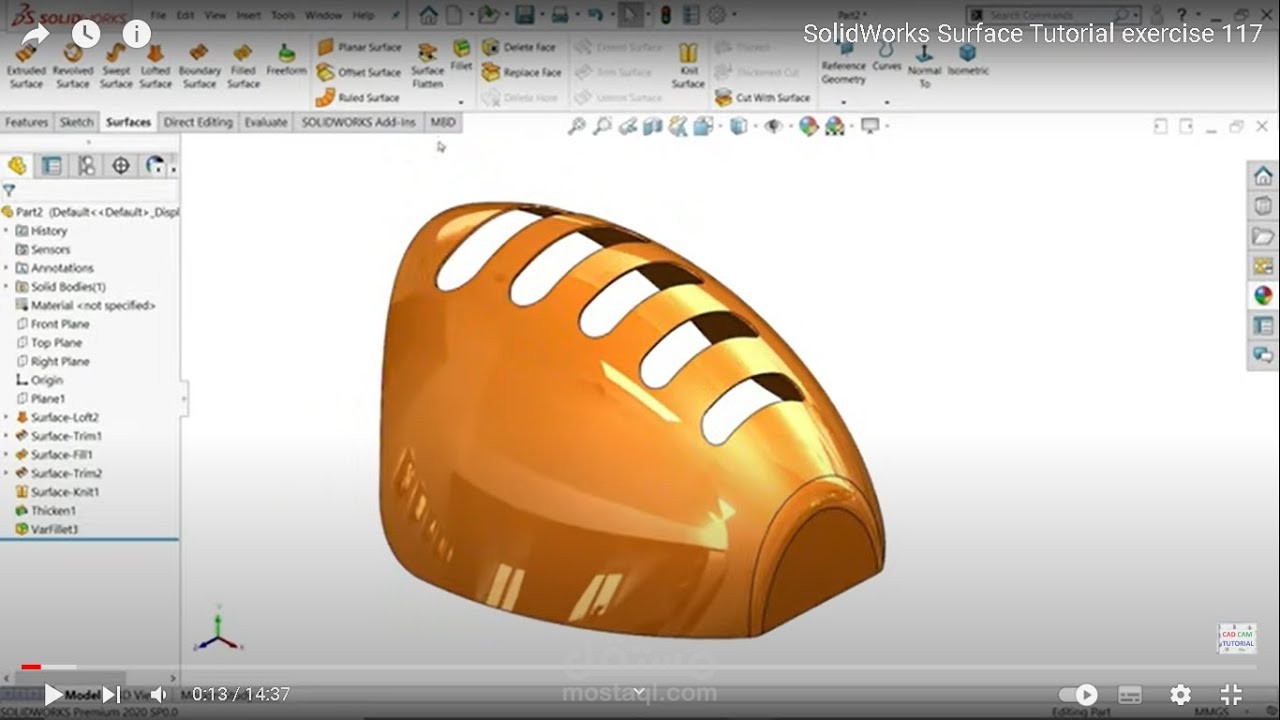1280x720 pixels.
Task: Click the SolidWorks Home icon in toolbar
Action: click(429, 15)
